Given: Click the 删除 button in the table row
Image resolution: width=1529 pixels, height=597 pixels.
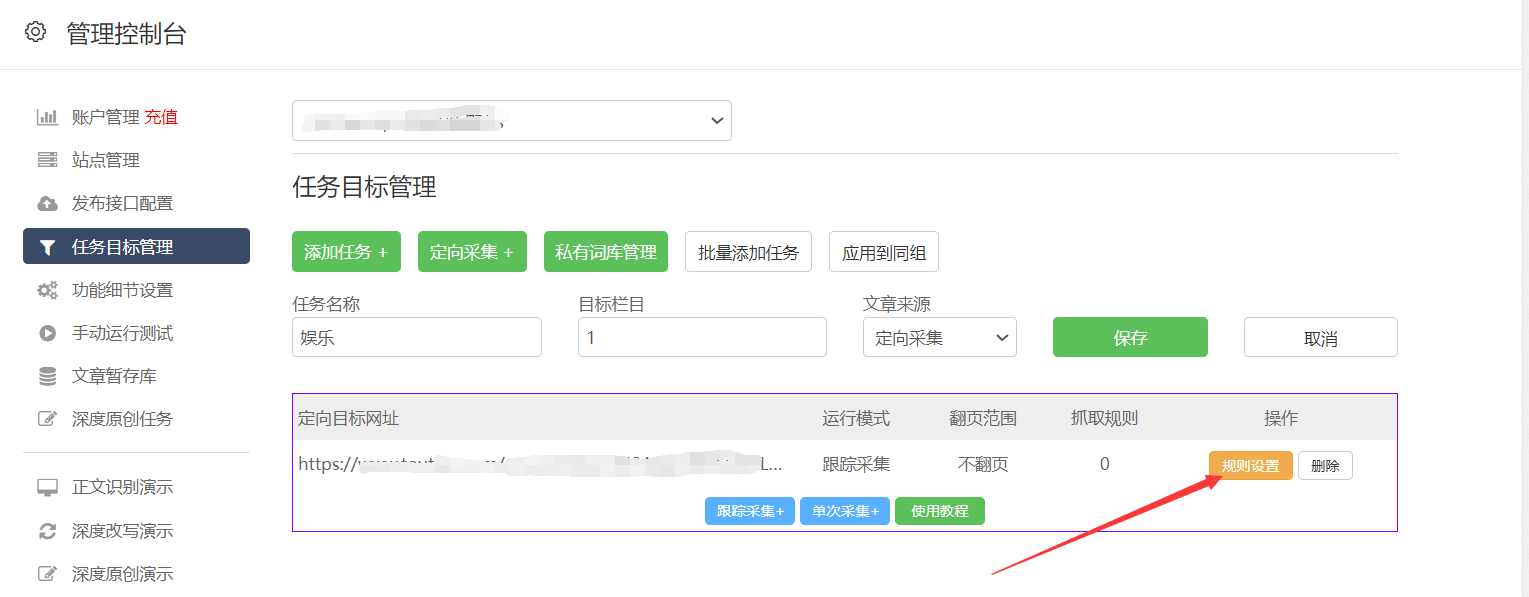Looking at the screenshot, I should 1325,466.
